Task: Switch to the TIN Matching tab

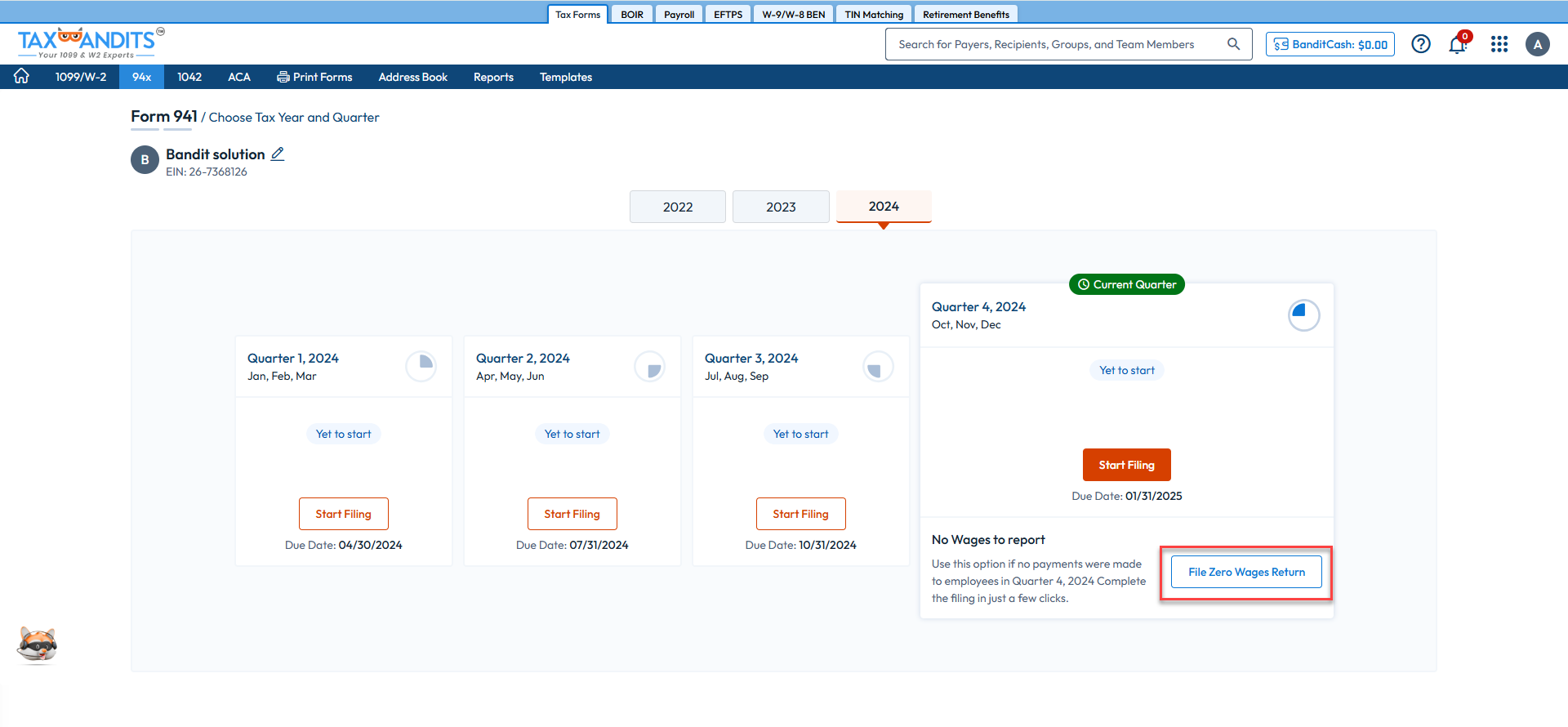Action: tap(874, 15)
